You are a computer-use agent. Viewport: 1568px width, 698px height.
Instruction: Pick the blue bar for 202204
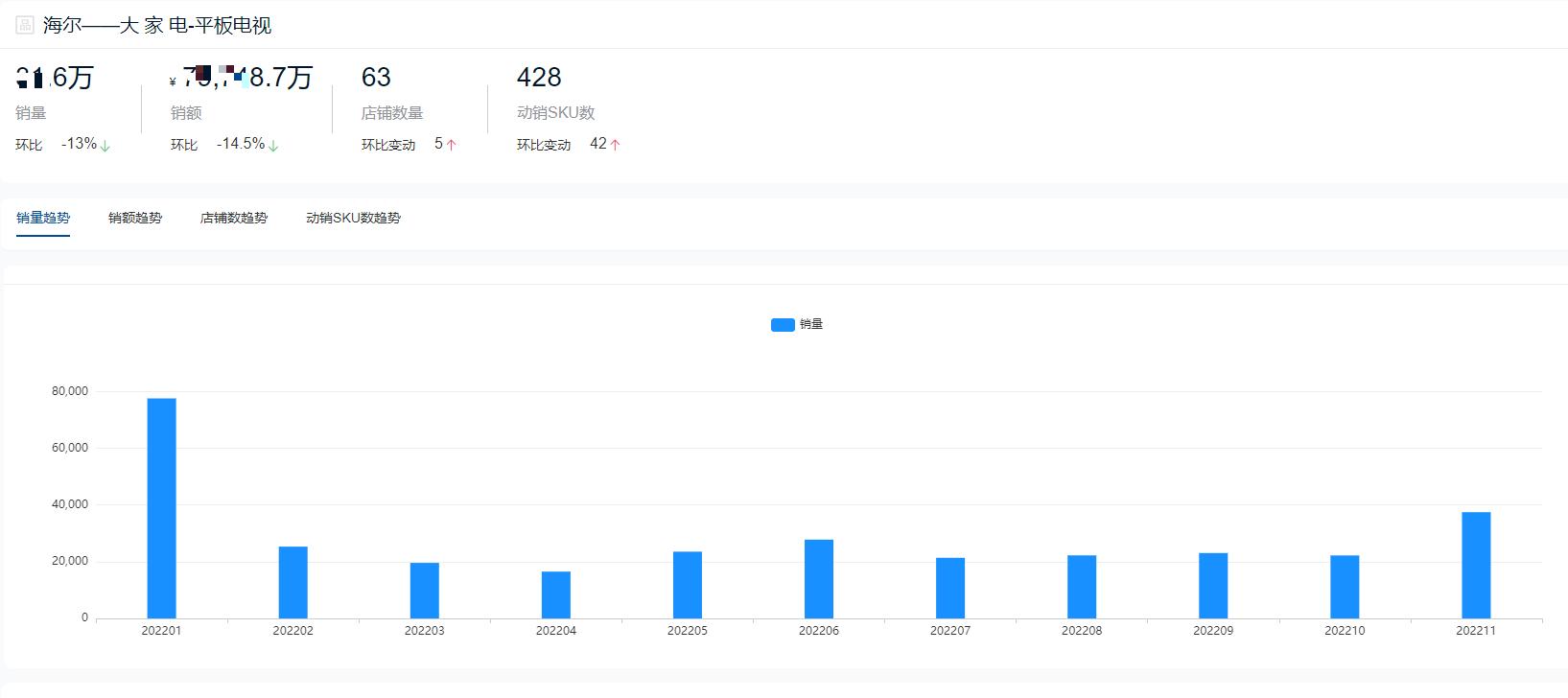[x=556, y=594]
